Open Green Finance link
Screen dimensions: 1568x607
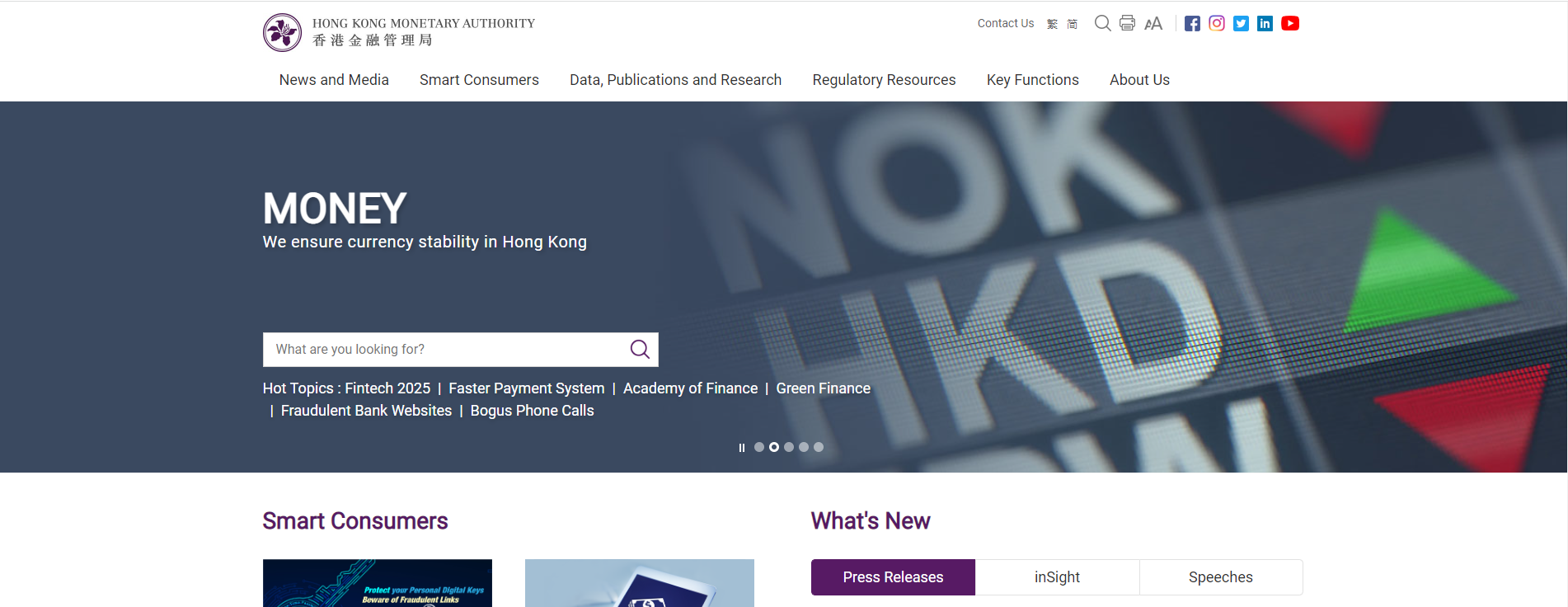click(823, 388)
